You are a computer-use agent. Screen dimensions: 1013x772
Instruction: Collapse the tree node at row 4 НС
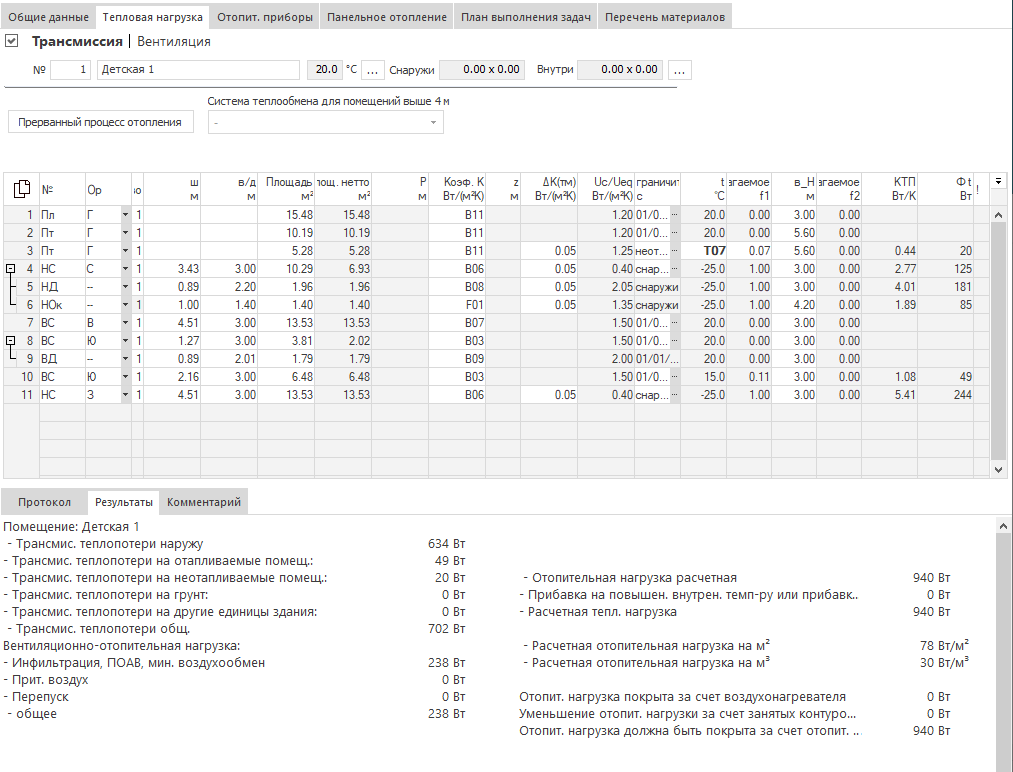click(x=10, y=269)
